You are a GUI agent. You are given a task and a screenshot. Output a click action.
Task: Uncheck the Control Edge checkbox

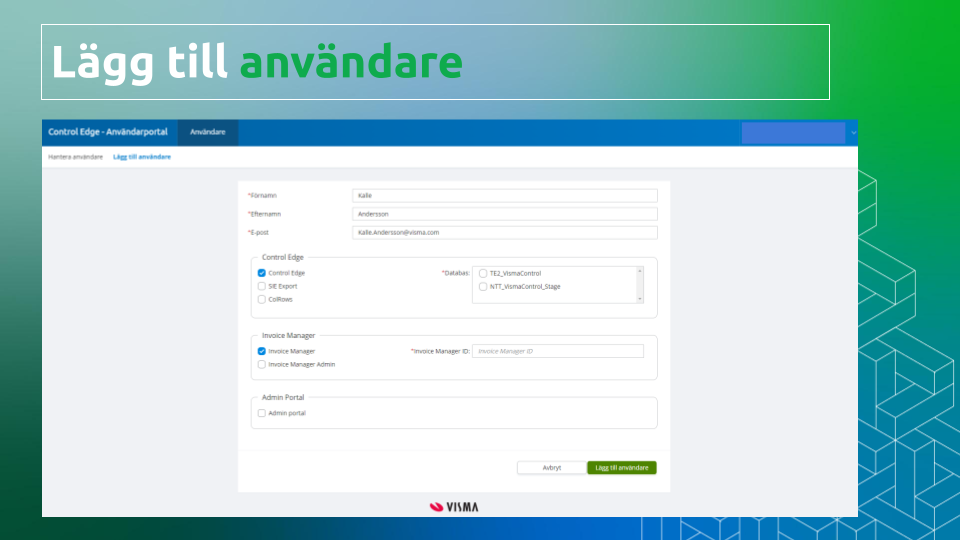[261, 273]
